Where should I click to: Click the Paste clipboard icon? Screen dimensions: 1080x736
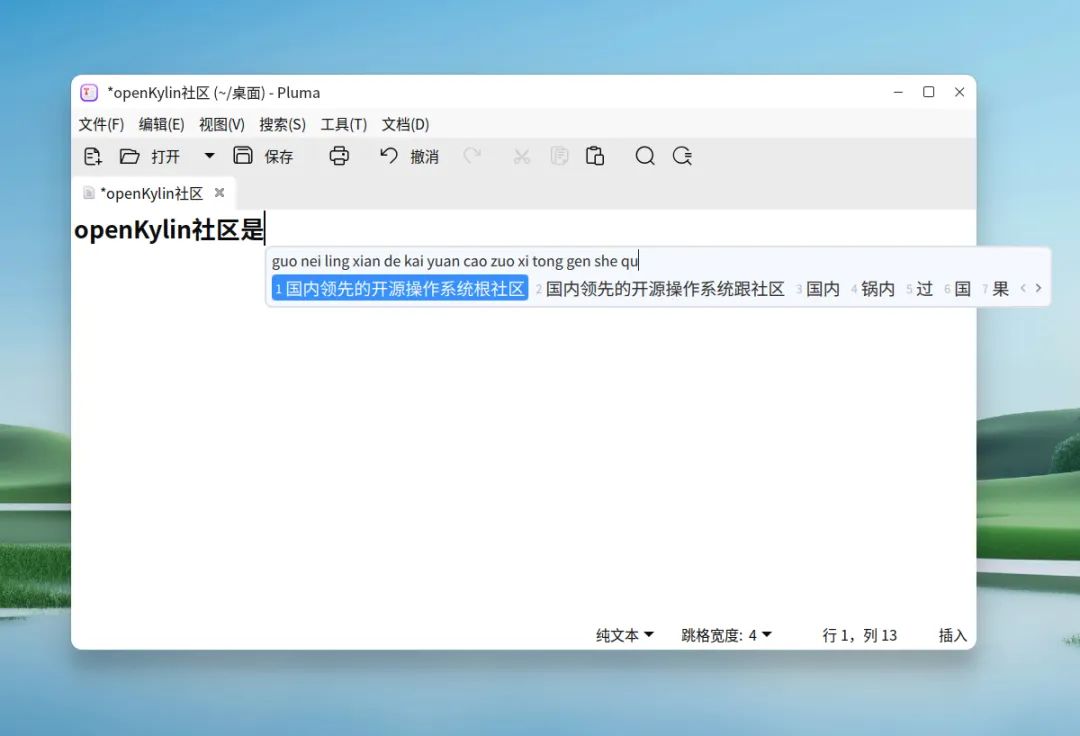pos(595,156)
